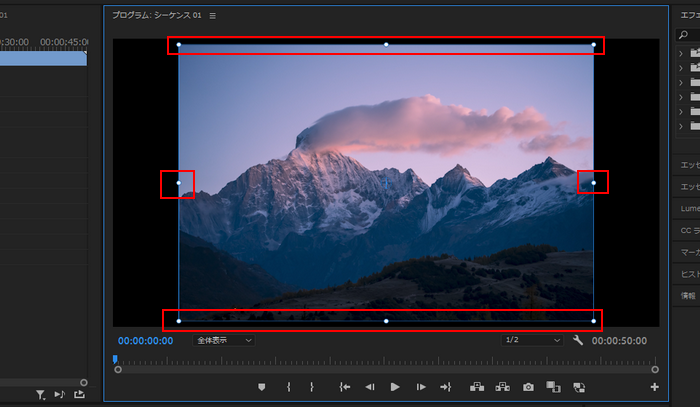Open the 全体表示 zoom level dropdown
The image size is (700, 407).
[223, 340]
